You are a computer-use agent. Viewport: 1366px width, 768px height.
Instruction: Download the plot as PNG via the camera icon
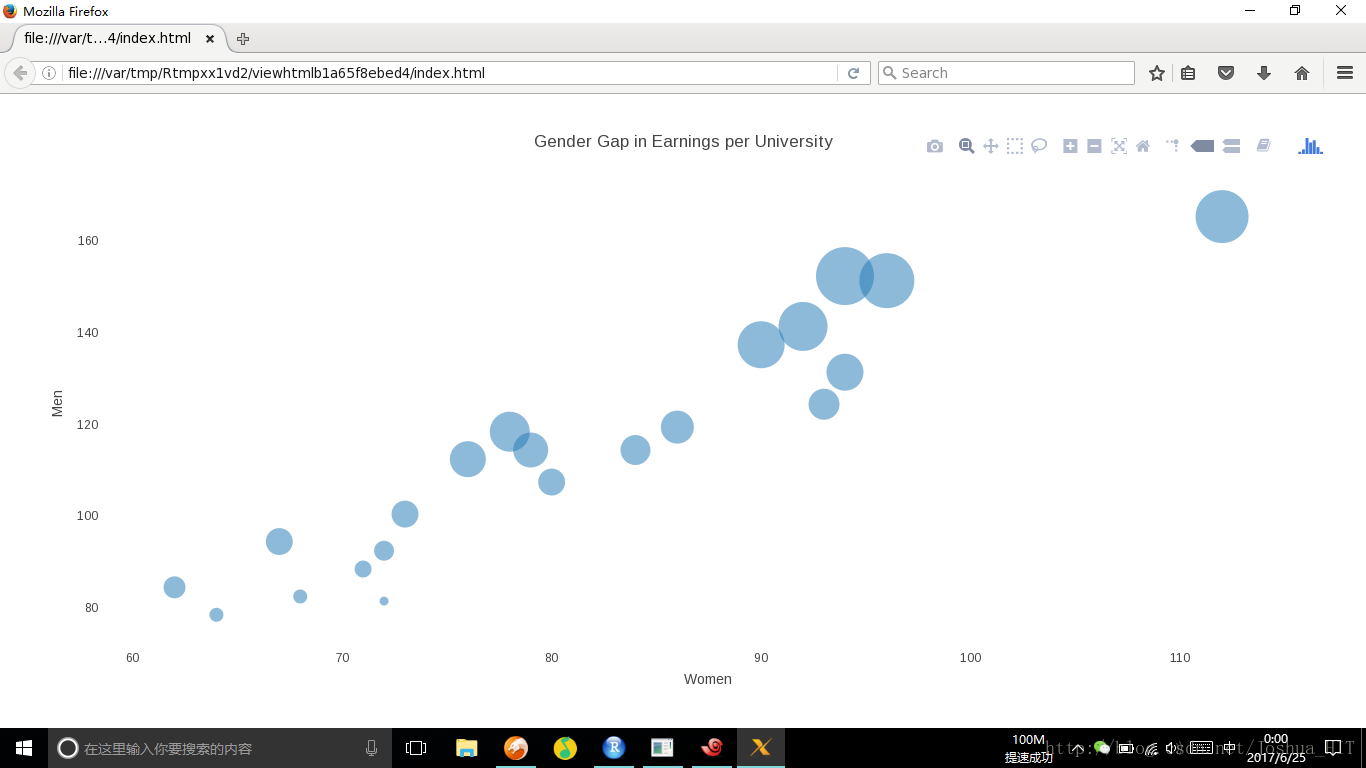coord(935,146)
